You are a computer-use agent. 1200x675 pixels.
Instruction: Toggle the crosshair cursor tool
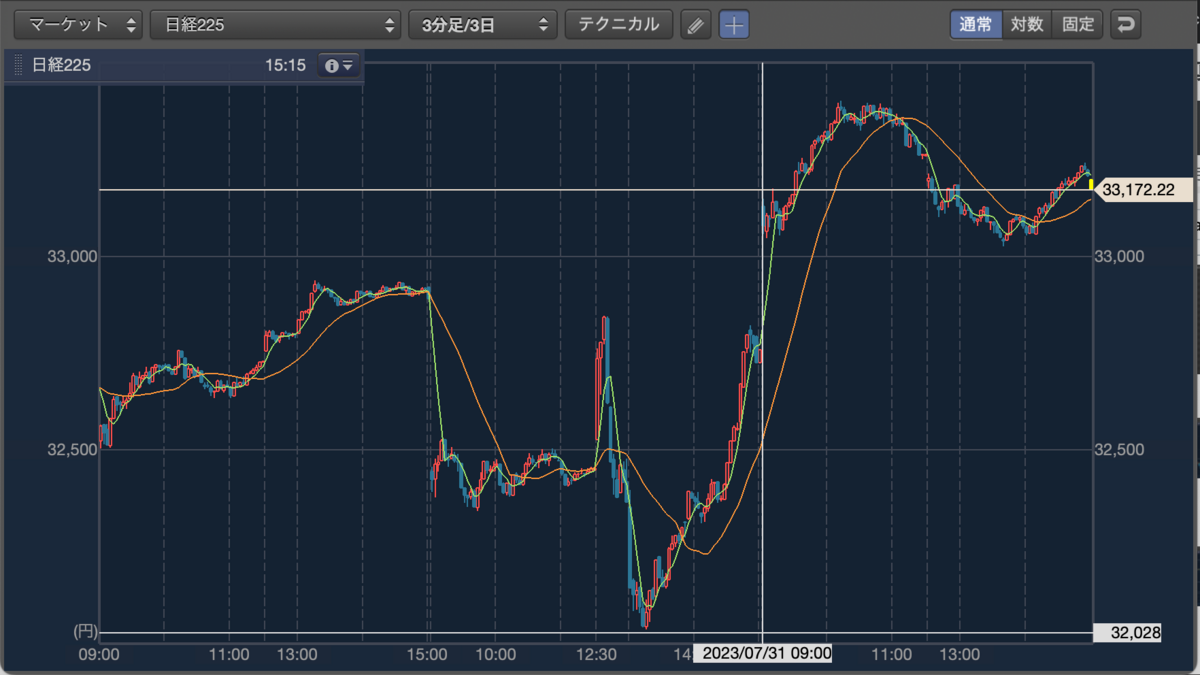(x=734, y=25)
